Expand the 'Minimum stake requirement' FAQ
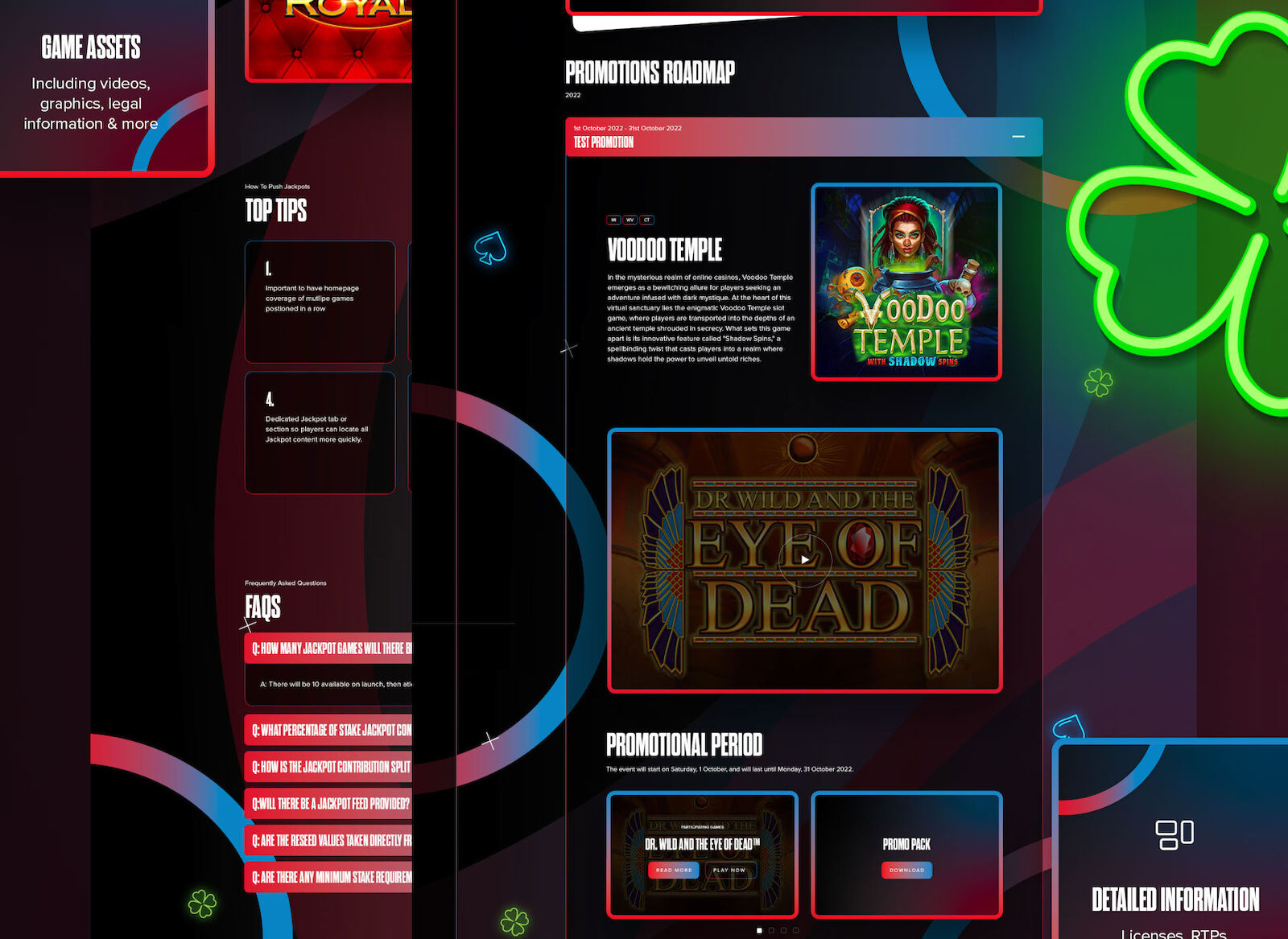 pyautogui.click(x=330, y=877)
